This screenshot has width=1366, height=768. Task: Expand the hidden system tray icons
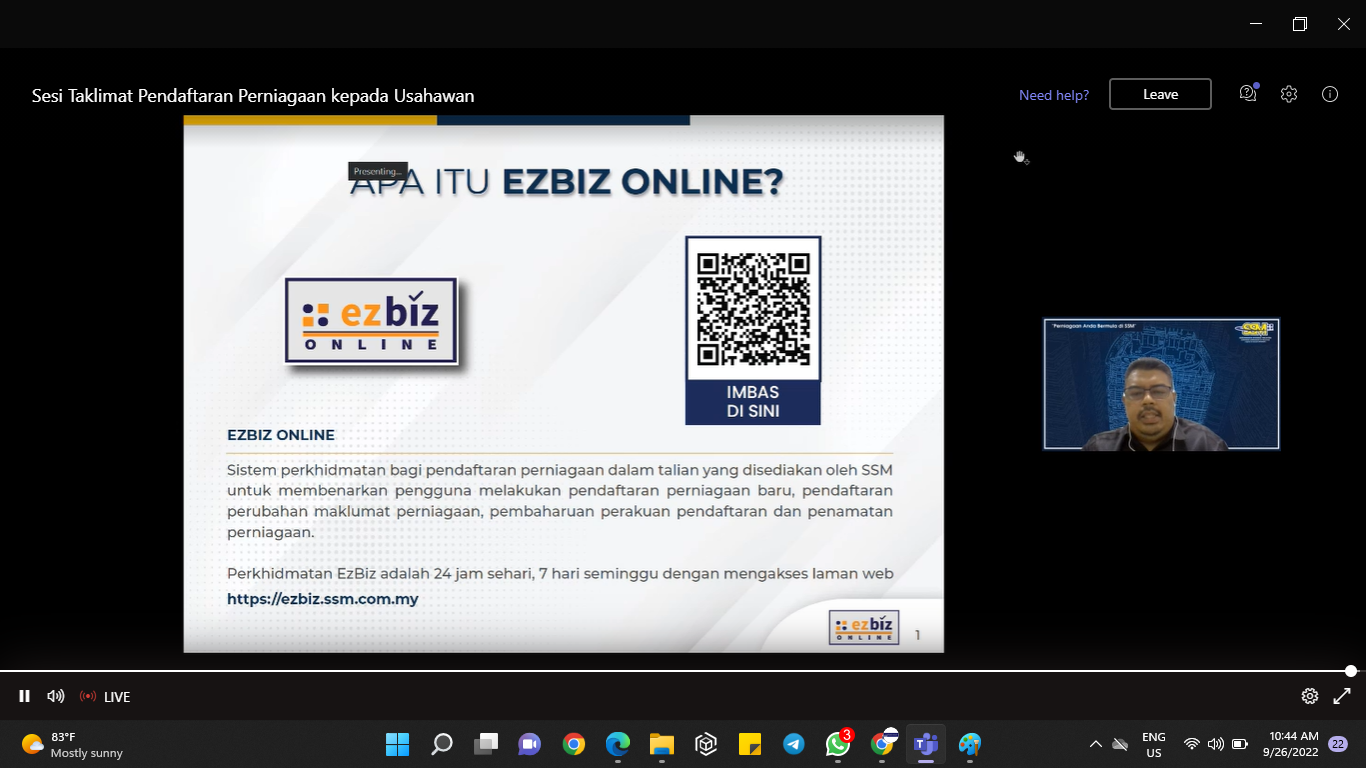pos(1096,744)
